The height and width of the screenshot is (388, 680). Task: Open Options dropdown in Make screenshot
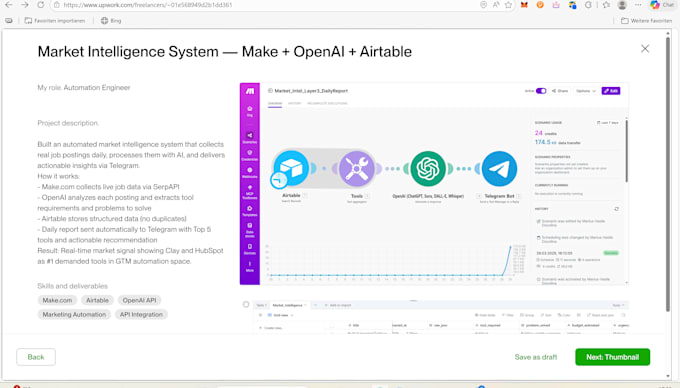pyautogui.click(x=586, y=91)
